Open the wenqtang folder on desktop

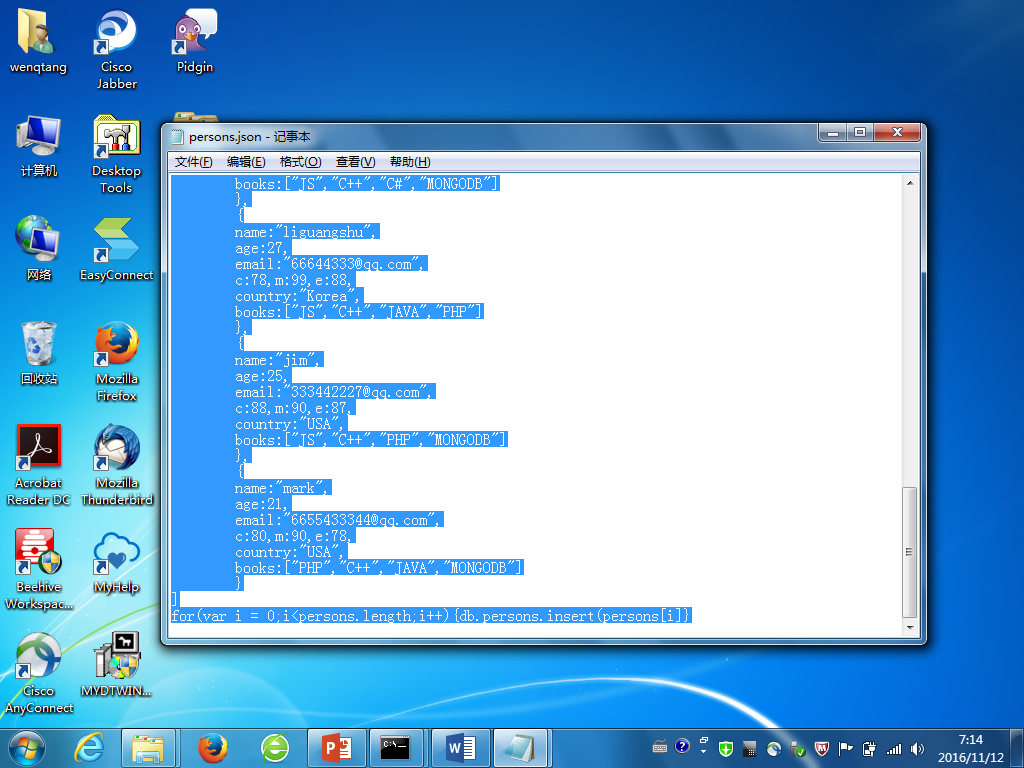[38, 40]
